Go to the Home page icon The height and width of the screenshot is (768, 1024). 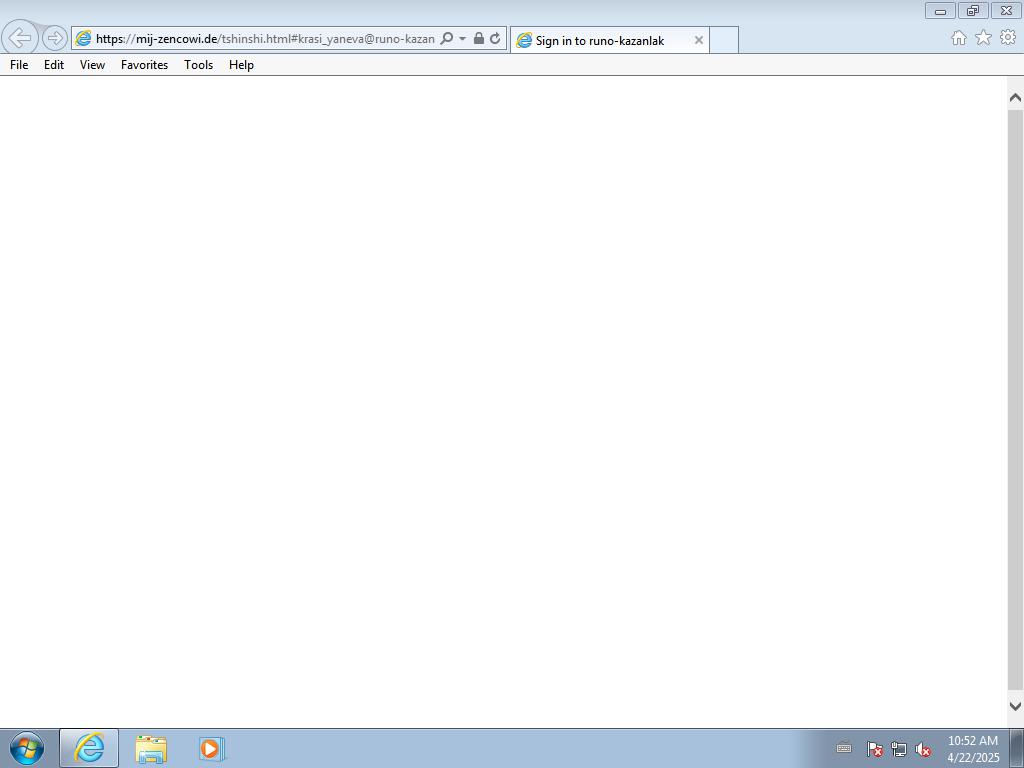[x=959, y=38]
